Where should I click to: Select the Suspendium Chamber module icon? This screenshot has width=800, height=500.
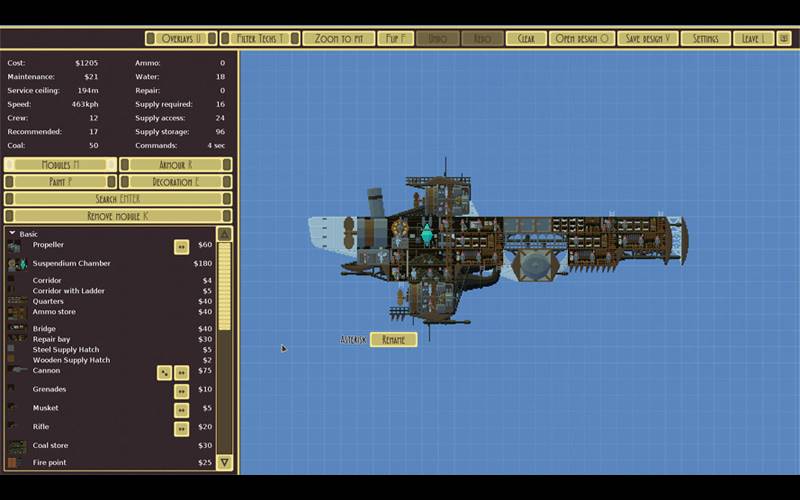tap(17, 264)
